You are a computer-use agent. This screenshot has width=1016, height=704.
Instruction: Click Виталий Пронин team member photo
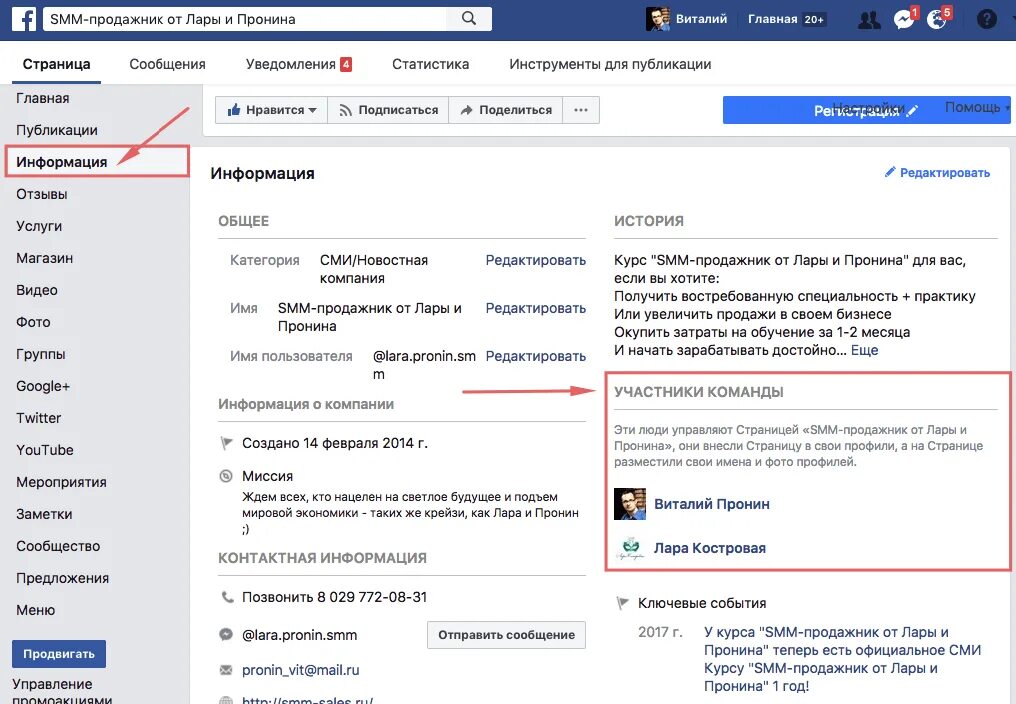[630, 504]
